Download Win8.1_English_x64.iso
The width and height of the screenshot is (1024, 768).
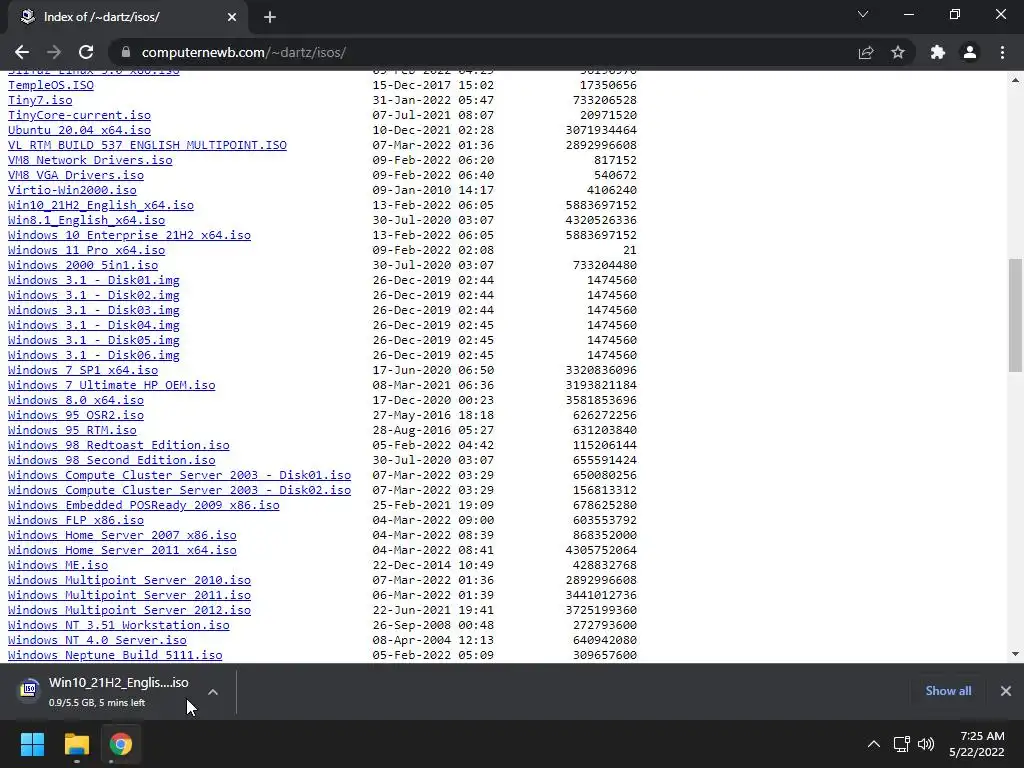pyautogui.click(x=86, y=220)
